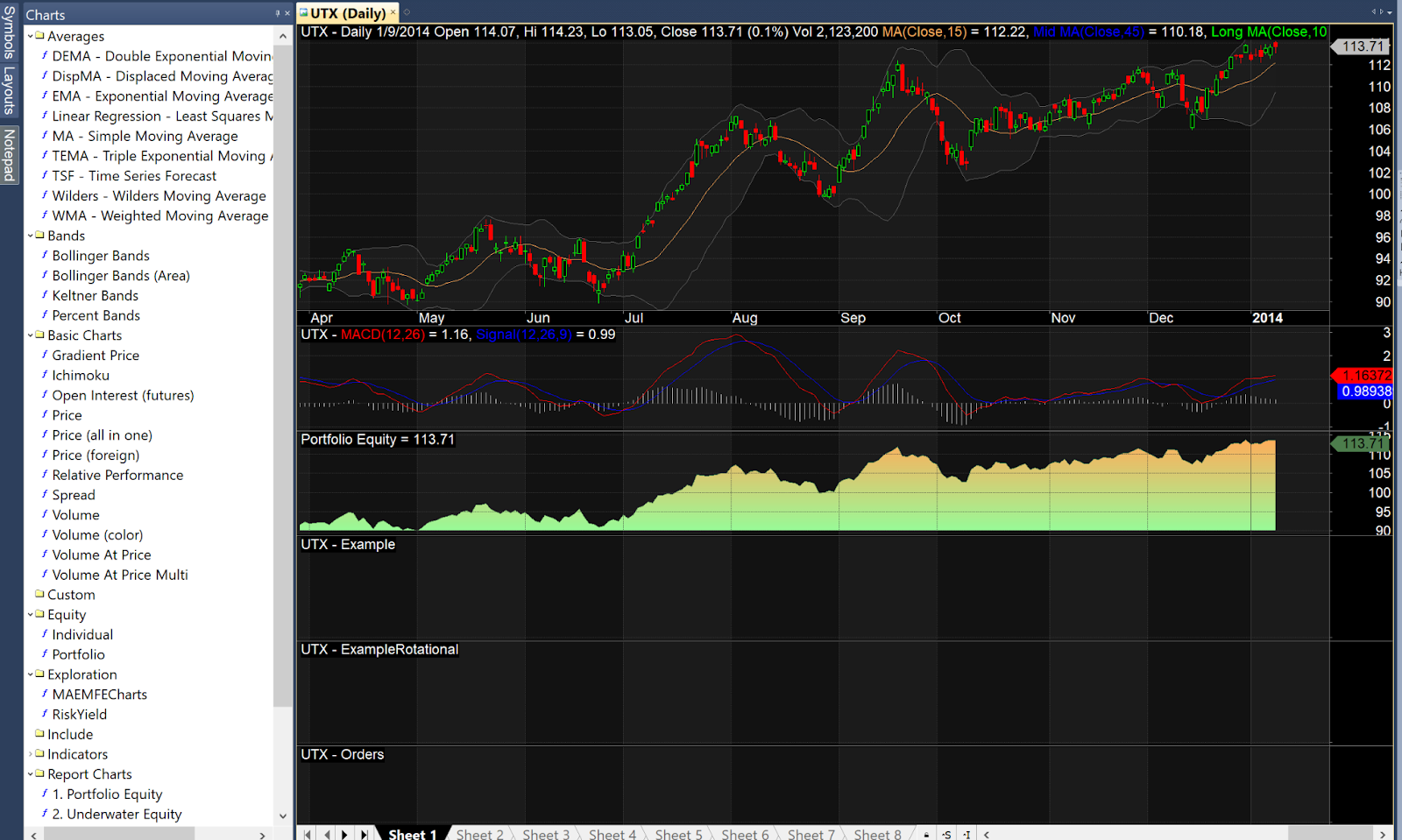The width and height of the screenshot is (1402, 840).
Task: Select the Include folder
Action: click(70, 734)
